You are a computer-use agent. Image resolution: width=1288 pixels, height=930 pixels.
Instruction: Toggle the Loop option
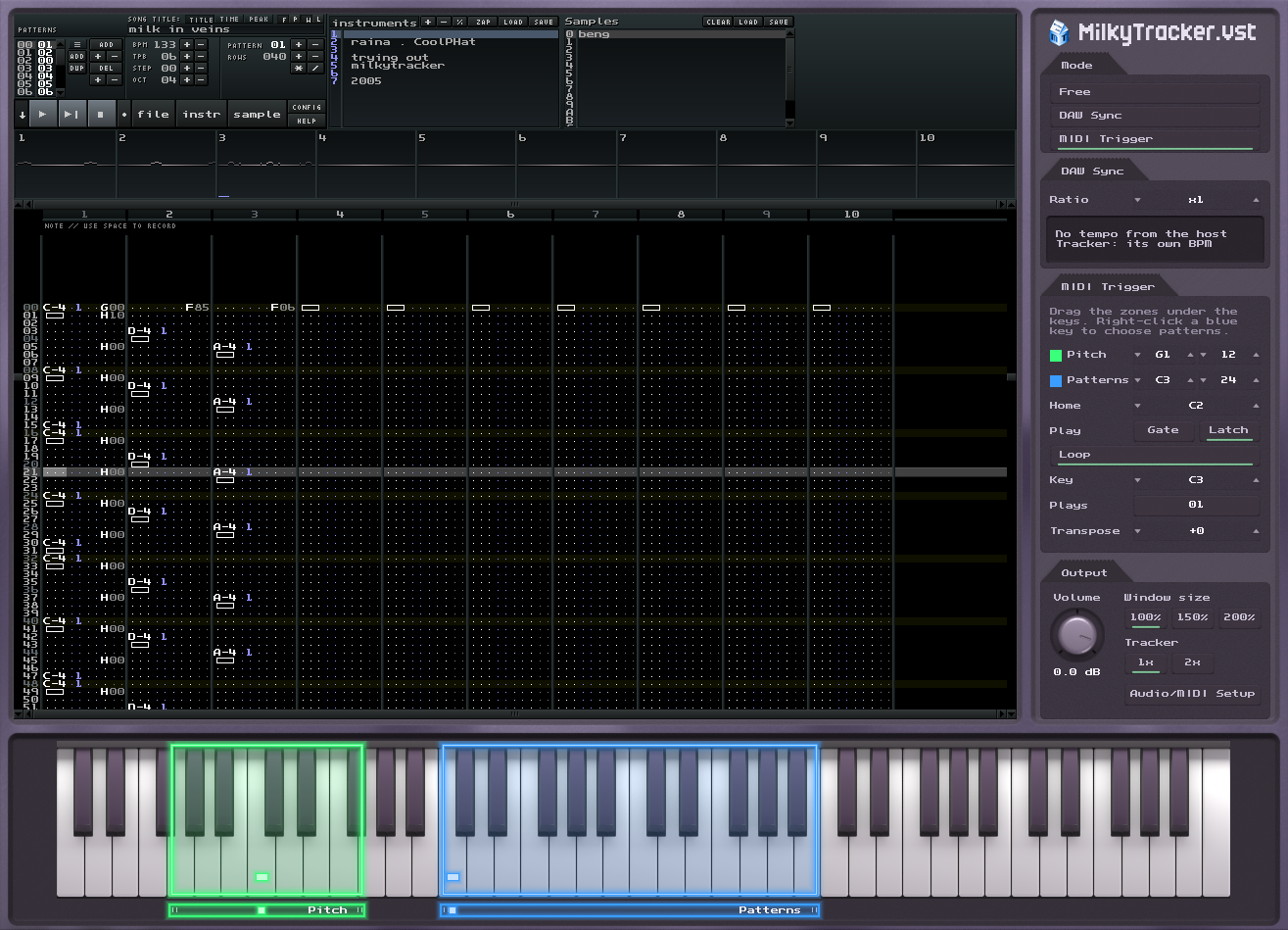(x=1155, y=455)
